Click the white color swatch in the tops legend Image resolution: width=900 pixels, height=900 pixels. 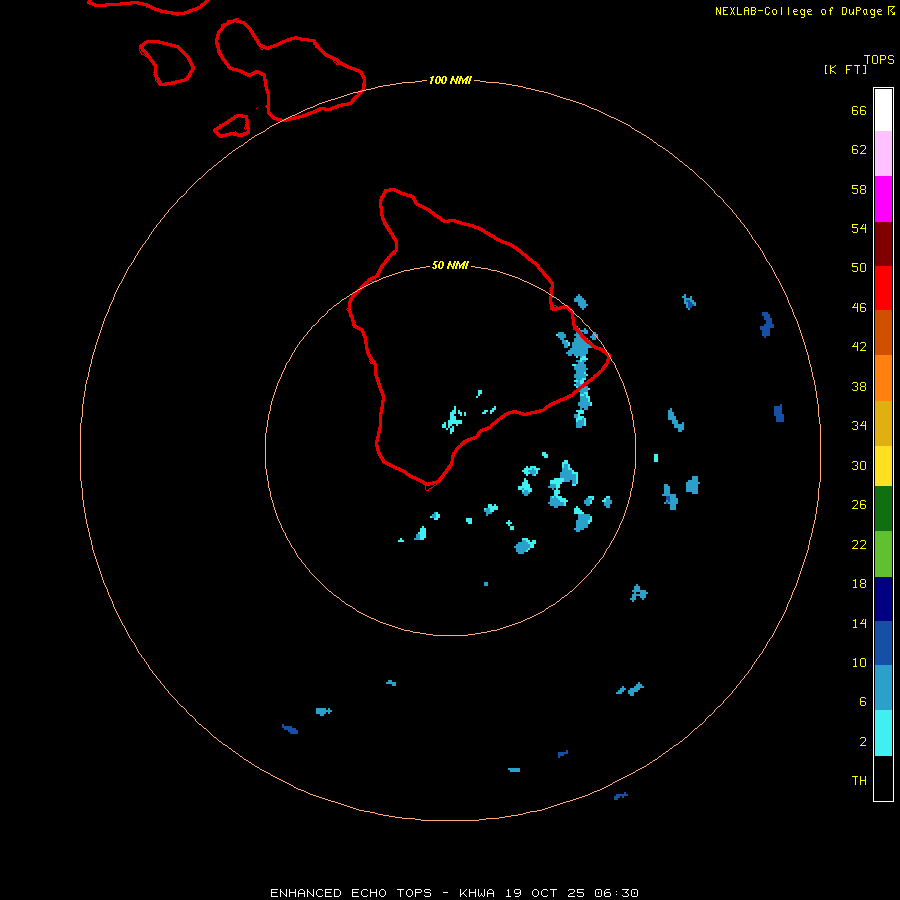883,110
